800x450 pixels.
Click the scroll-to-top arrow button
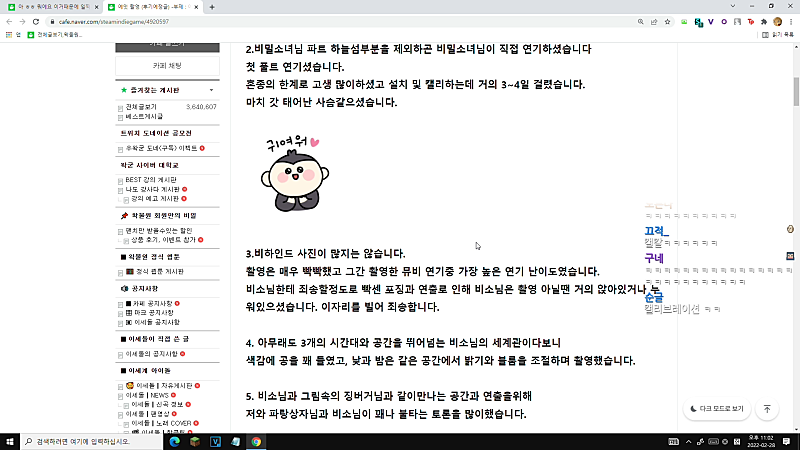[767, 409]
